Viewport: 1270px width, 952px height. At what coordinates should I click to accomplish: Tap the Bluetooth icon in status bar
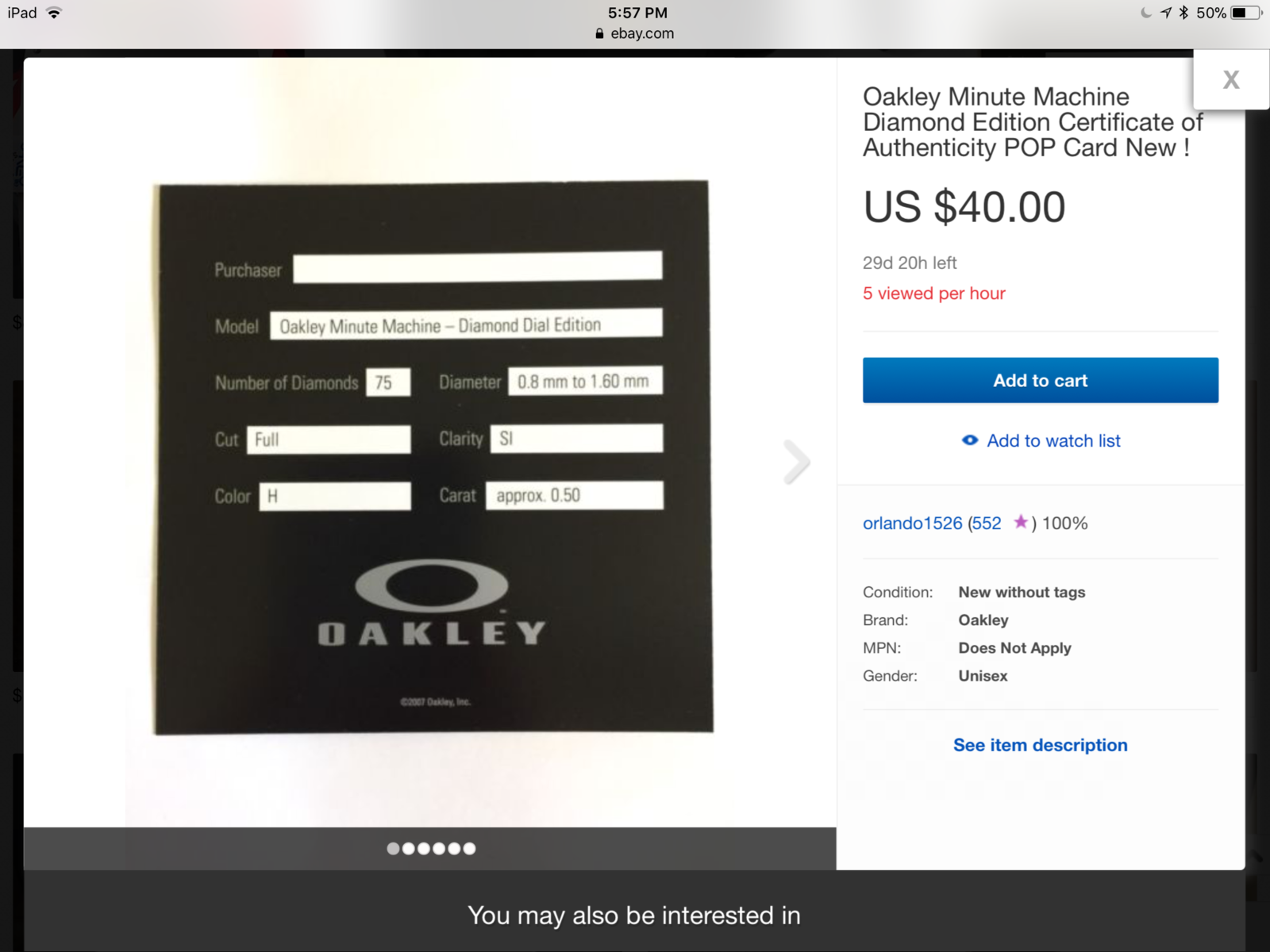[1183, 13]
